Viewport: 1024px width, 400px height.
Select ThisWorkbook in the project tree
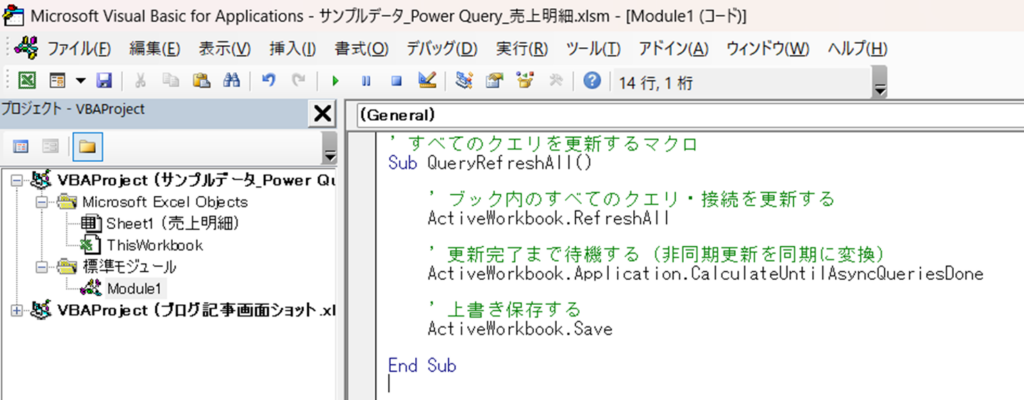(154, 244)
